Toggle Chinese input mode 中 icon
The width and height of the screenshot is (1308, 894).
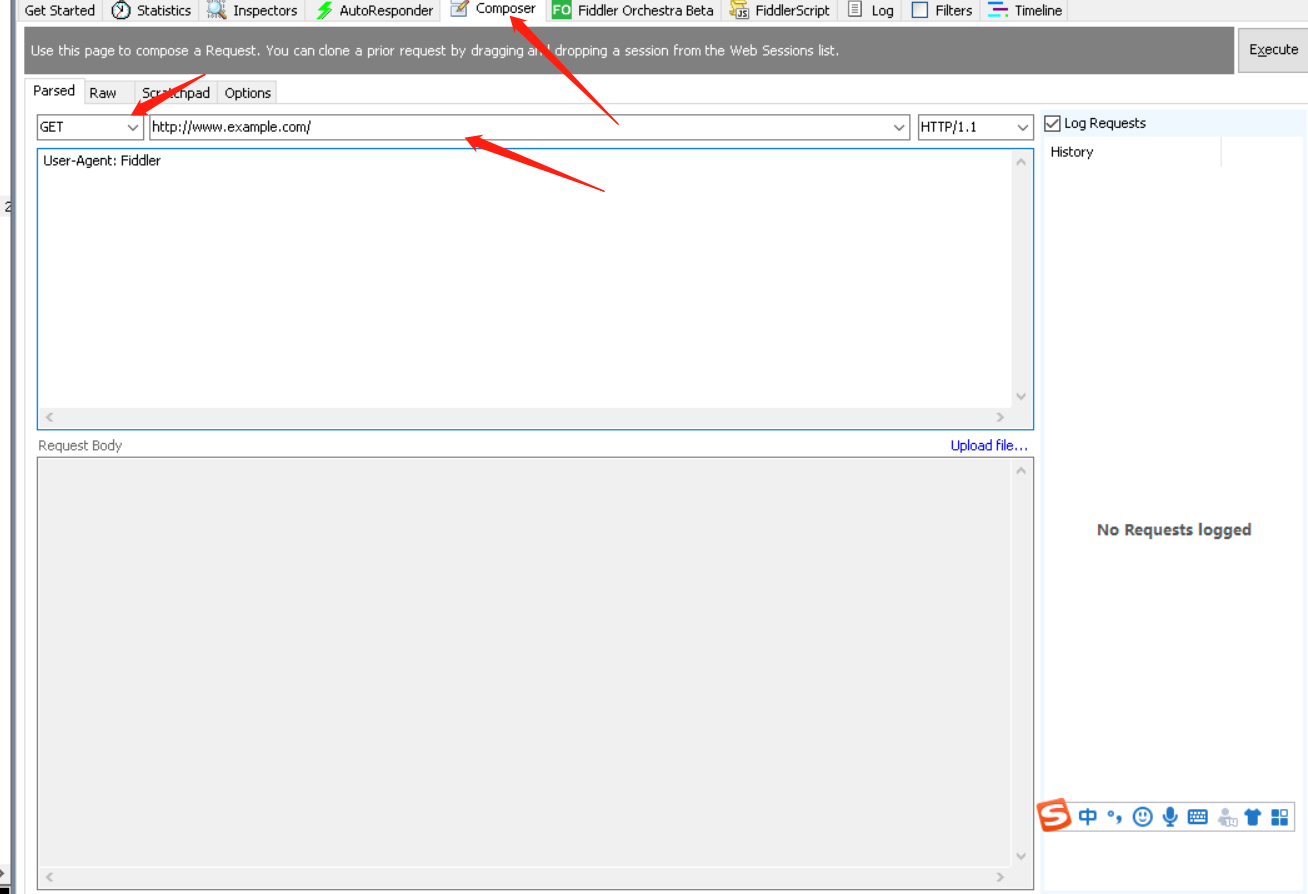tap(1088, 817)
